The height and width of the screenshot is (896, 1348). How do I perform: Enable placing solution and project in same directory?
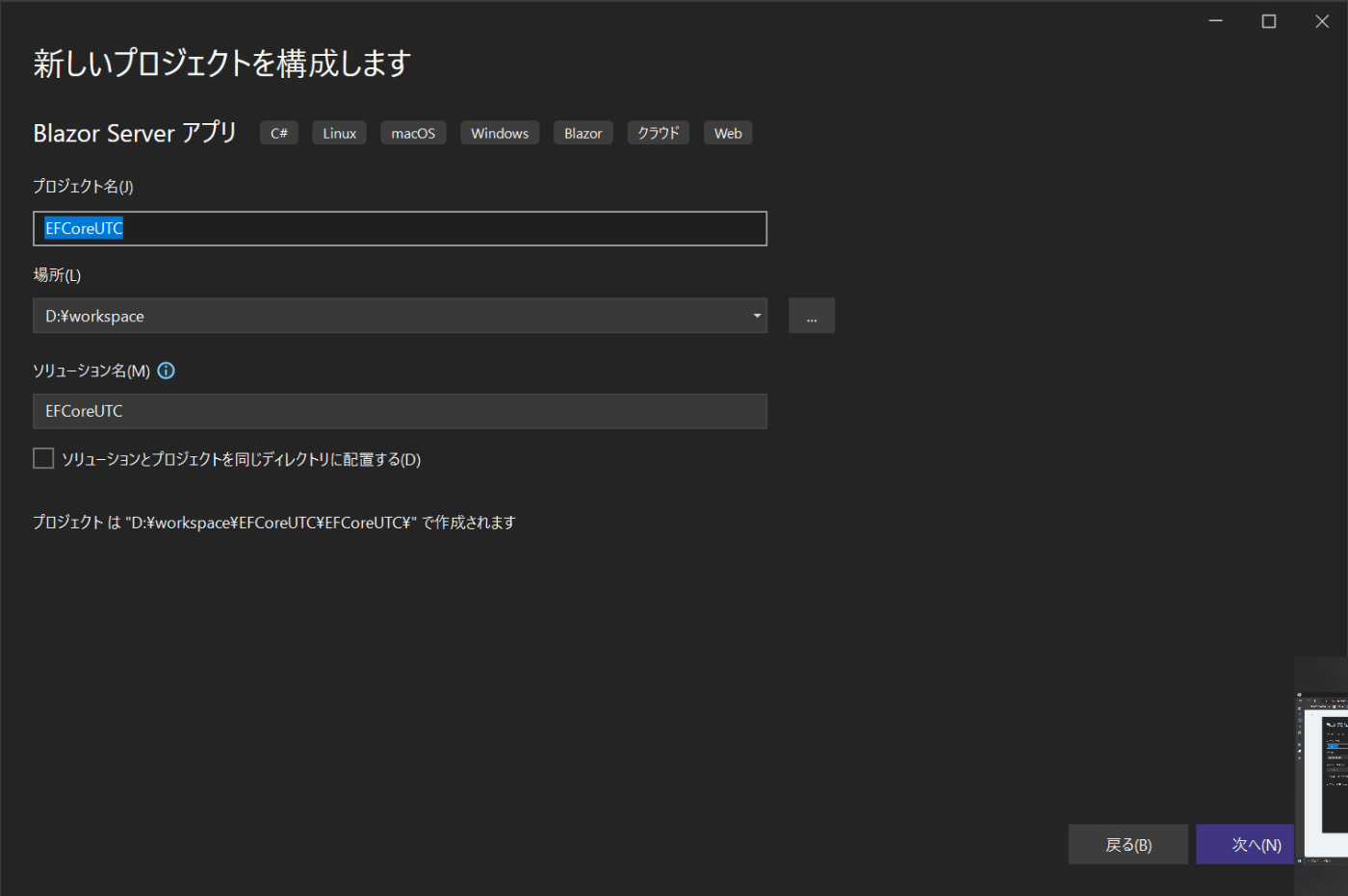pyautogui.click(x=43, y=458)
